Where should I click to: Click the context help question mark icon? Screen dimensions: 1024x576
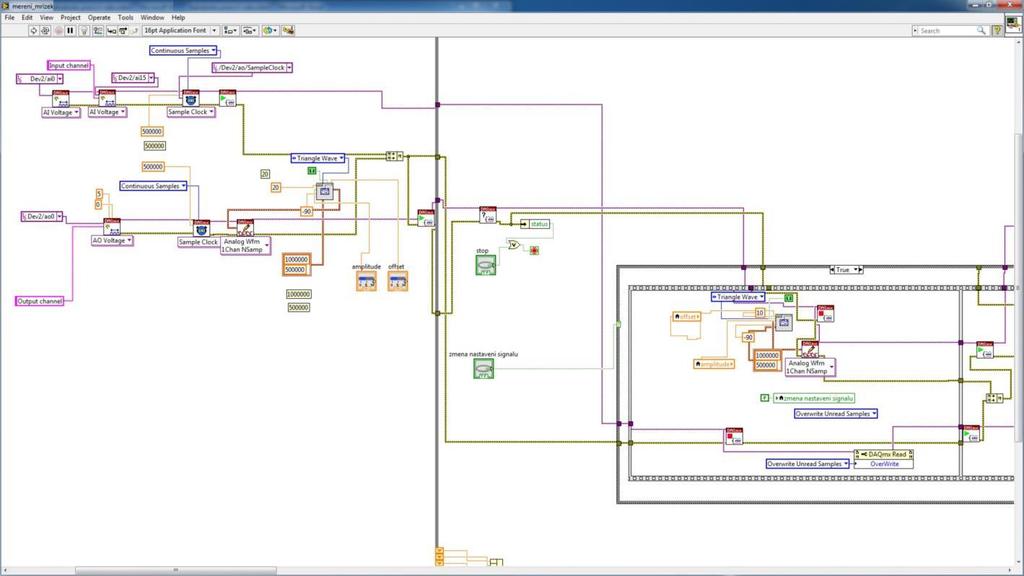click(997, 31)
